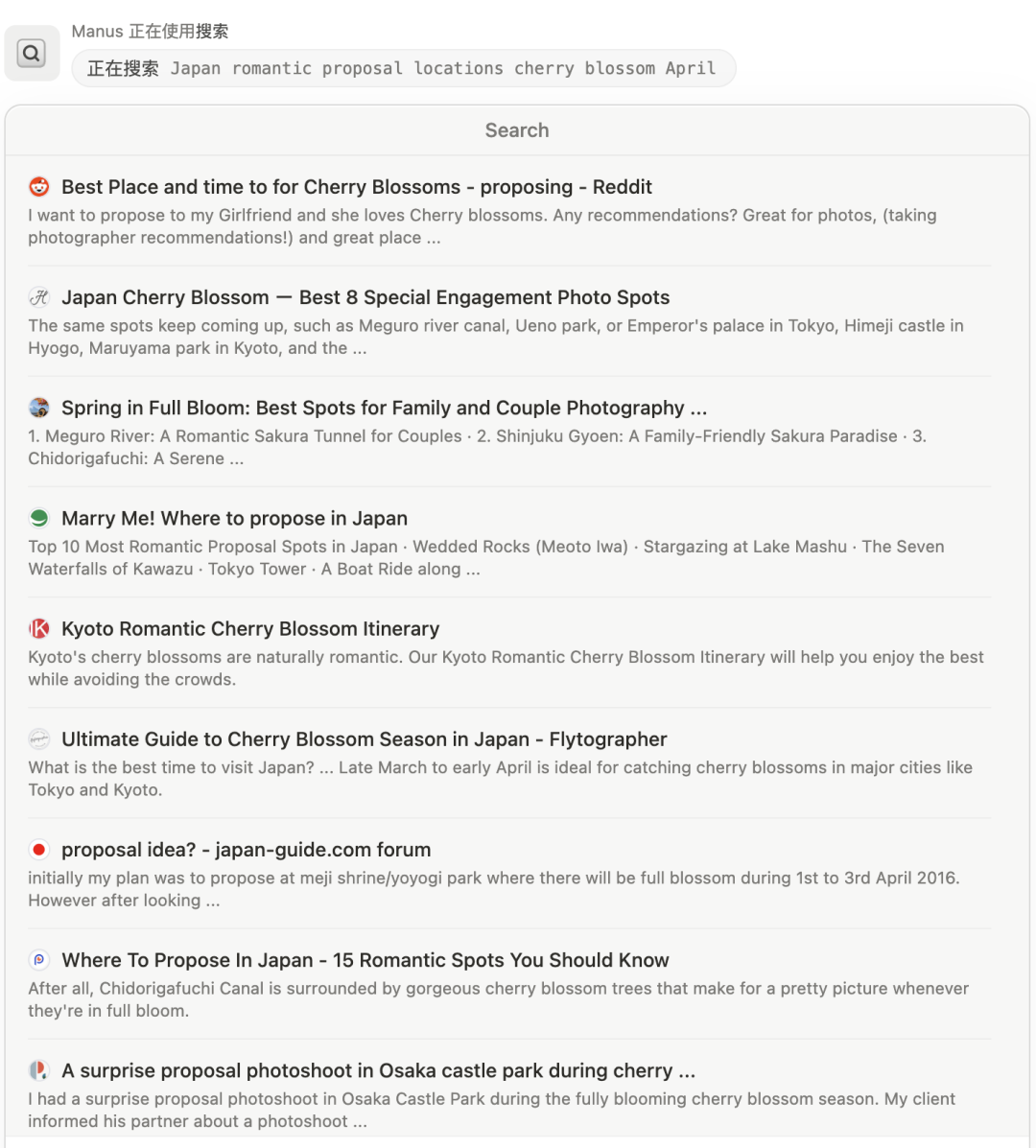Open Best 8 Special Engagement Photo Spots link

pos(365,297)
